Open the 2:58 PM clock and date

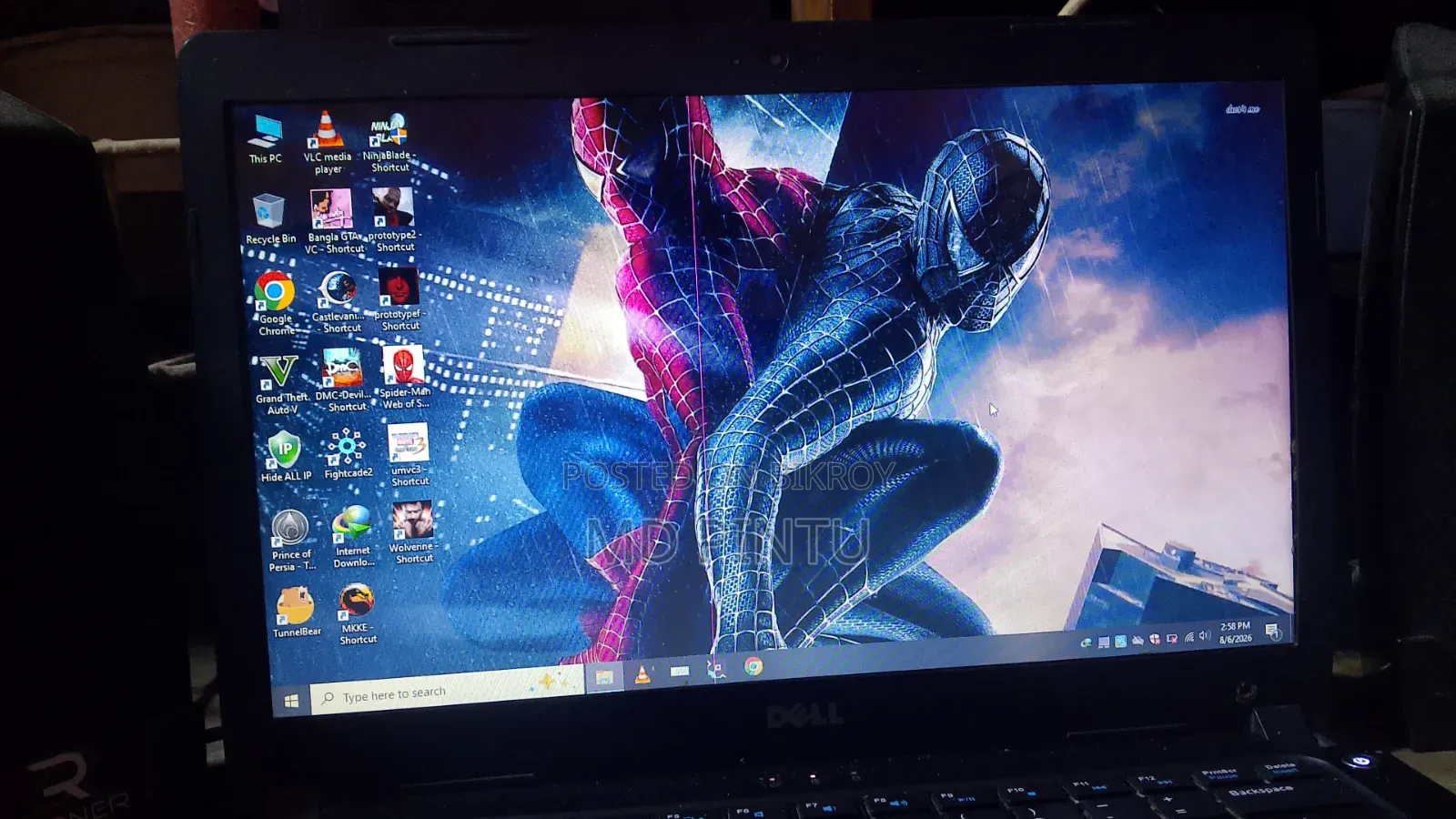(x=1236, y=632)
